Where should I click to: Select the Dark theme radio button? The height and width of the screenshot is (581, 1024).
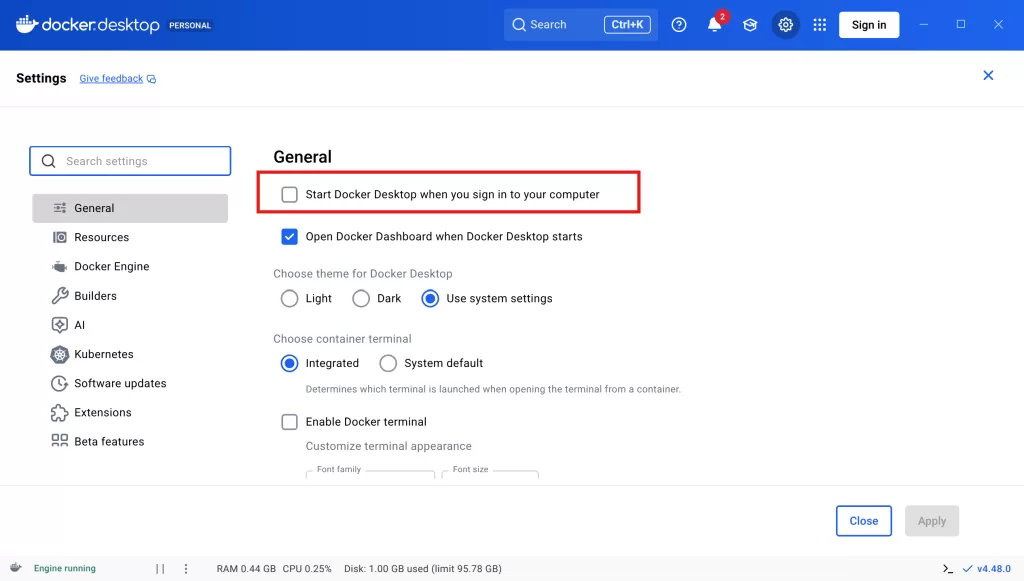point(361,298)
